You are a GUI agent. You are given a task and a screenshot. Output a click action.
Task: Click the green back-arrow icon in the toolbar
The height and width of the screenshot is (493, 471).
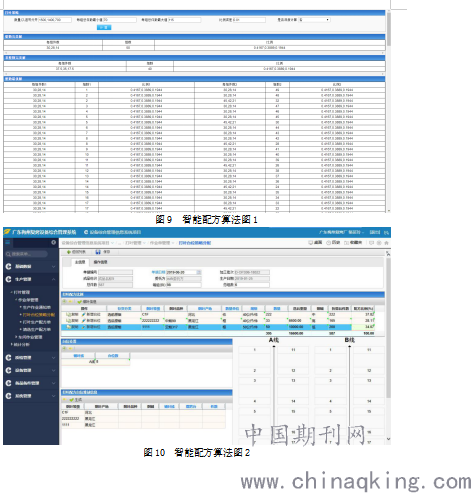pyautogui.click(x=69, y=252)
